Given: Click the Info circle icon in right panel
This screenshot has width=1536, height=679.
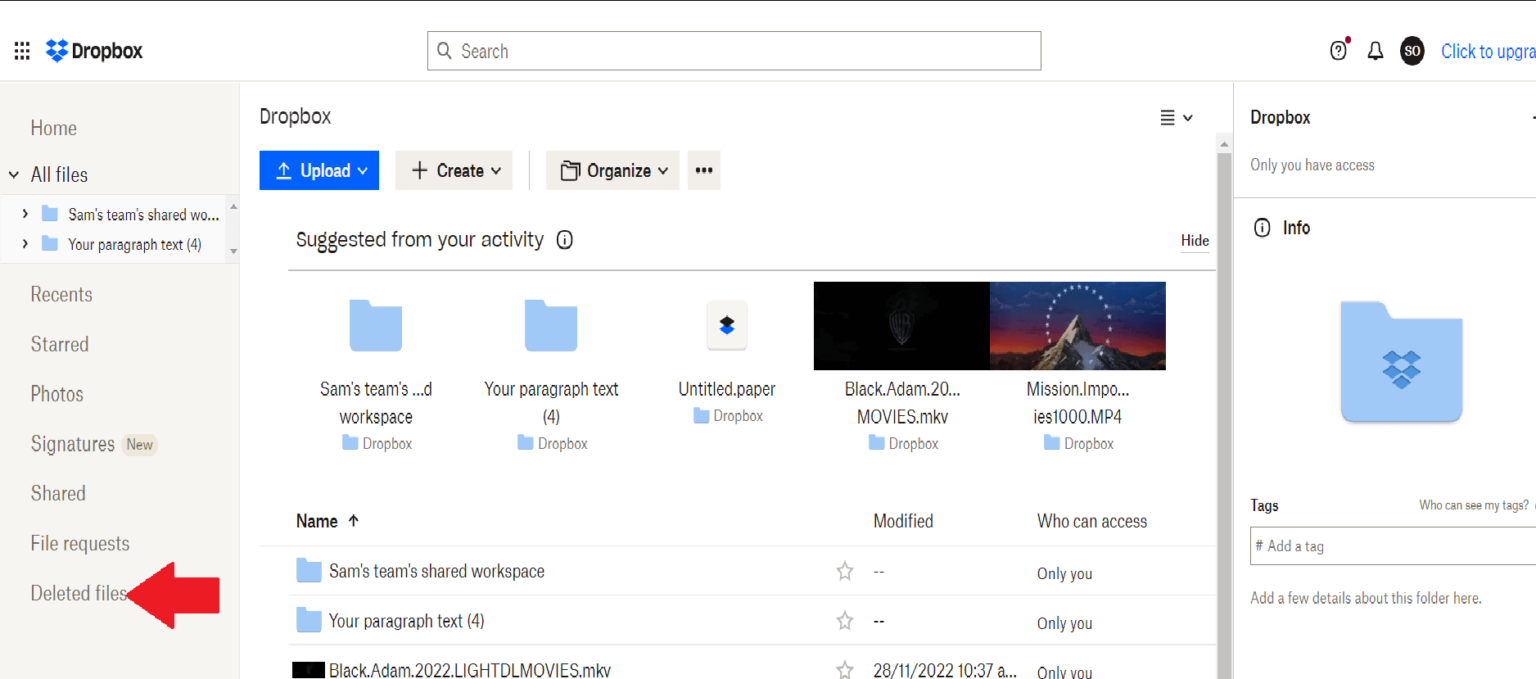Looking at the screenshot, I should click(x=1262, y=227).
